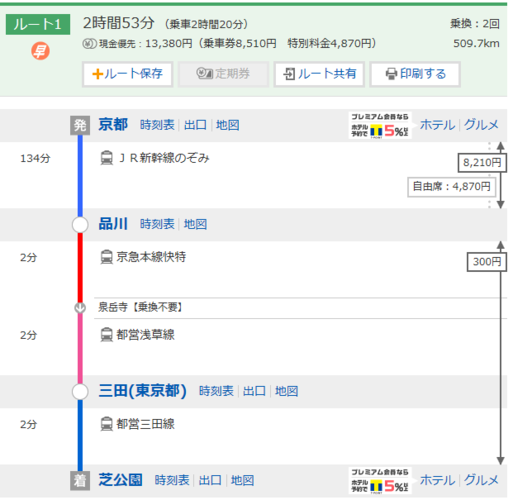This screenshot has width=513, height=500.
Task: Open the 京都 station link
Action: [113, 125]
